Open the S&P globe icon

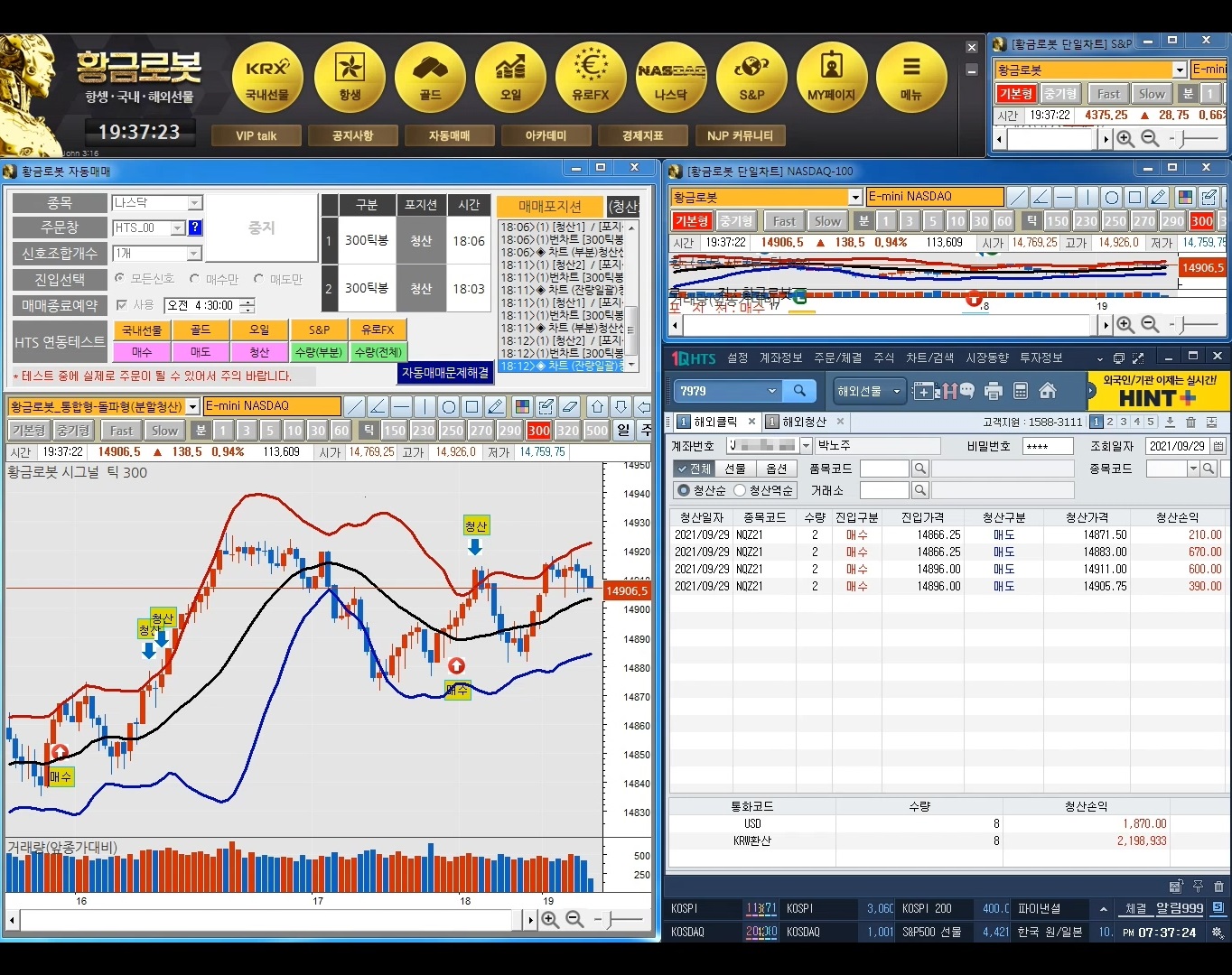[751, 78]
